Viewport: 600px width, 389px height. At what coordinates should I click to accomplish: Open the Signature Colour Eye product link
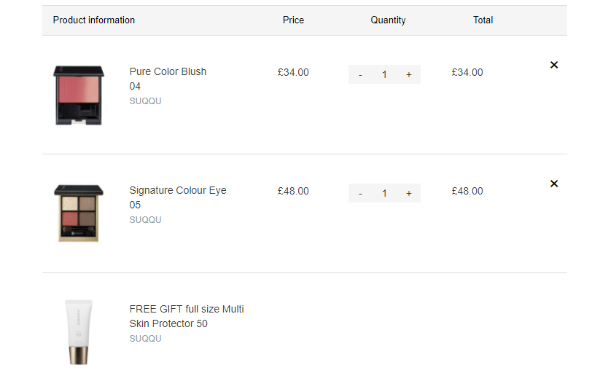click(x=178, y=197)
